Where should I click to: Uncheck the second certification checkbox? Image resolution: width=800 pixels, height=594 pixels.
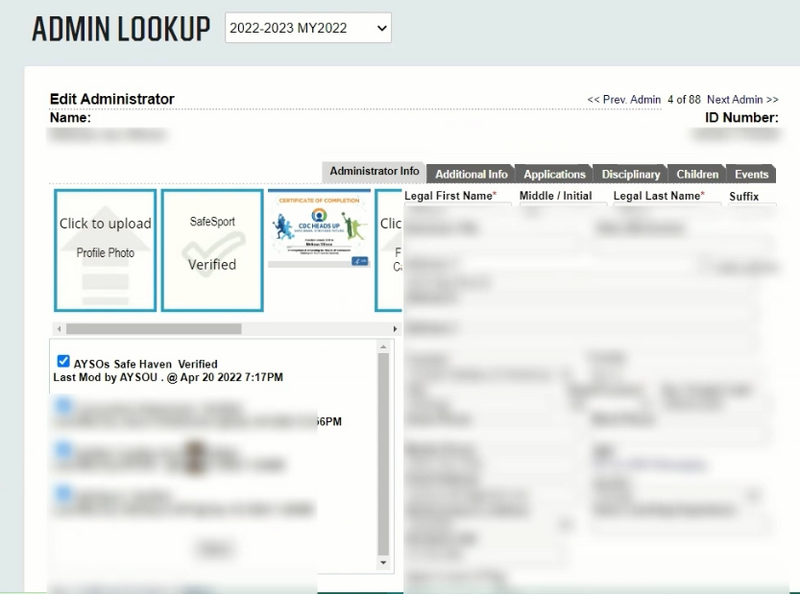[x=64, y=405]
